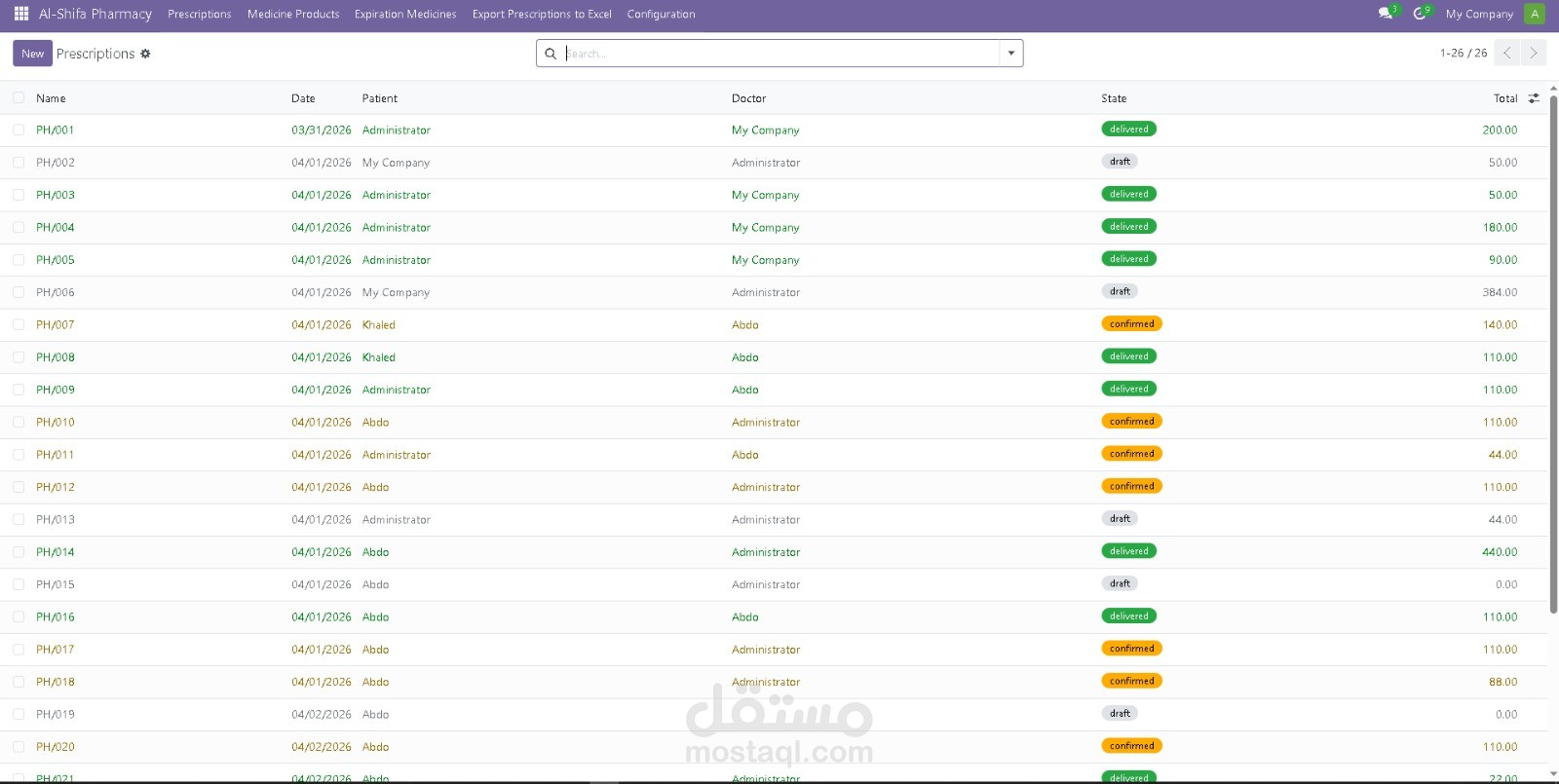Viewport: 1559px width, 784px height.
Task: Click total 88.00 in PH/018 row
Action: coord(1502,682)
